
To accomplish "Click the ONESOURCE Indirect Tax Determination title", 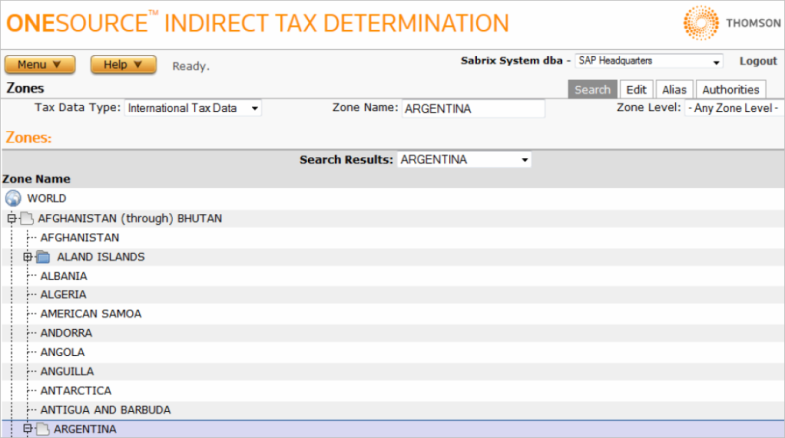I will point(257,24).
